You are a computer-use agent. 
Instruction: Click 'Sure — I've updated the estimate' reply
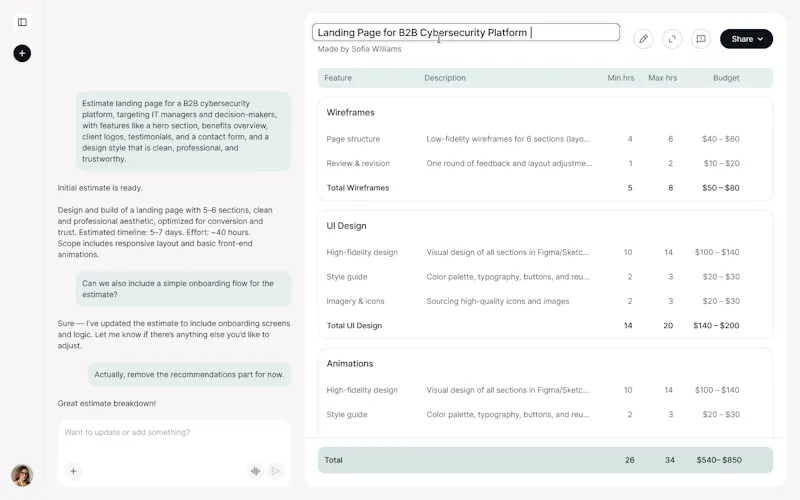pos(174,334)
